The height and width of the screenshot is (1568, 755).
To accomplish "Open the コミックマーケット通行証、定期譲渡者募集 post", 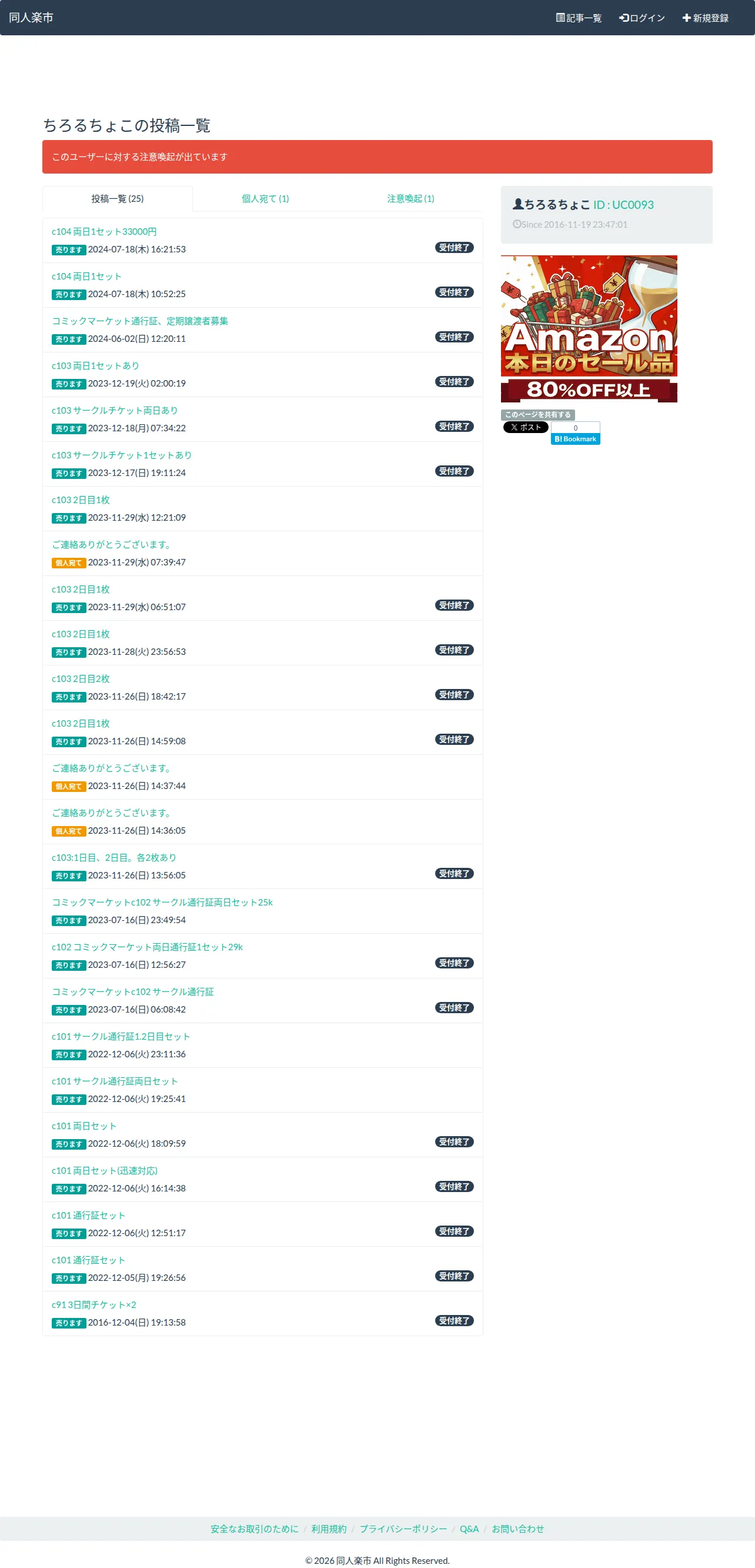I will 140,321.
